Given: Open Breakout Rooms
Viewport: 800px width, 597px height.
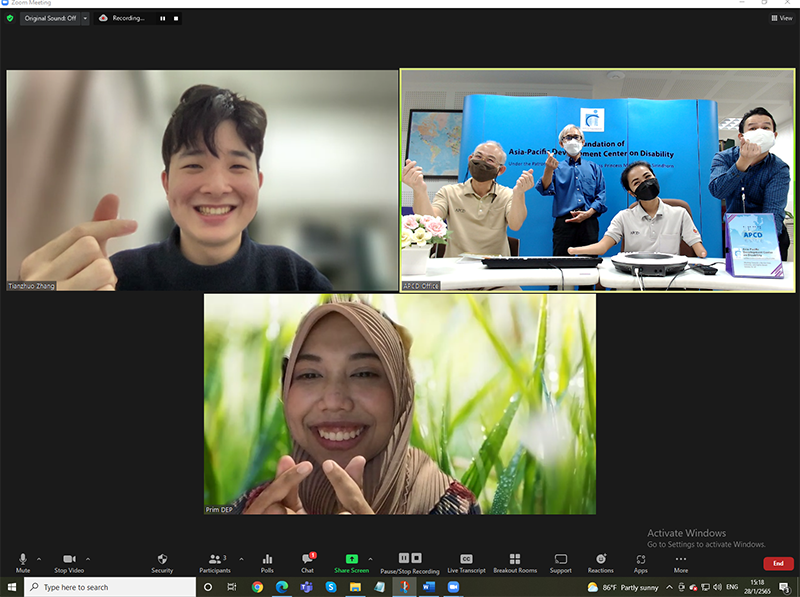Looking at the screenshot, I should 514,562.
